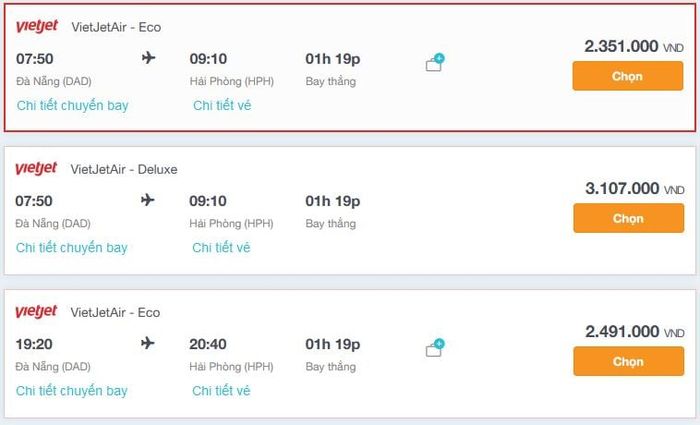The height and width of the screenshot is (425, 700).
Task: Click Vietjet logo on 07:50 Eco flight
Action: [x=37, y=26]
